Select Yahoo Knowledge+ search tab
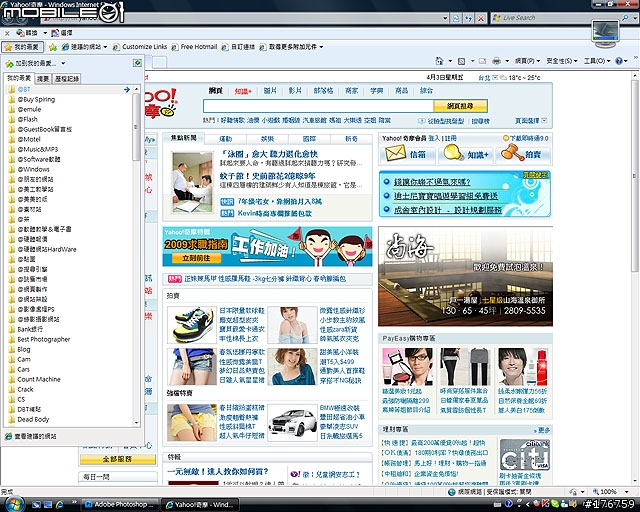Image resolution: width=640 pixels, height=512 pixels. [243, 91]
